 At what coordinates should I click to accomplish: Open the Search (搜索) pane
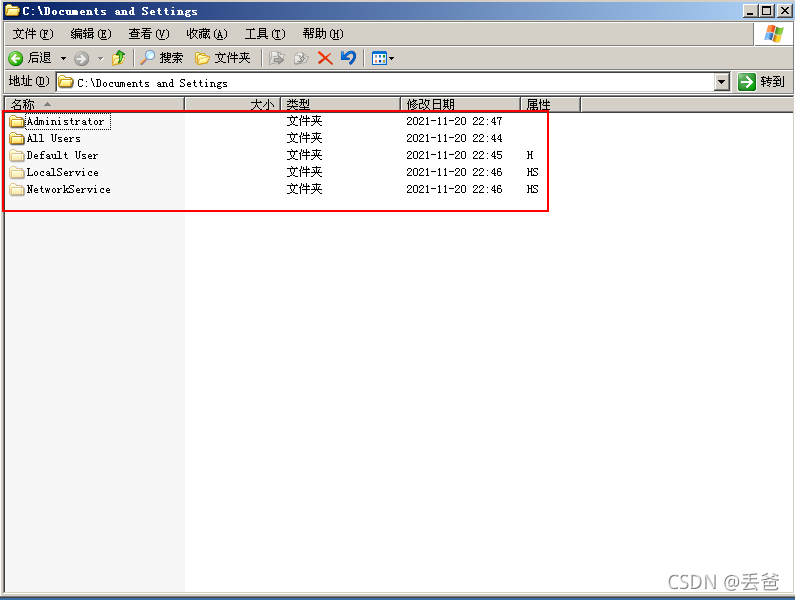tap(161, 58)
